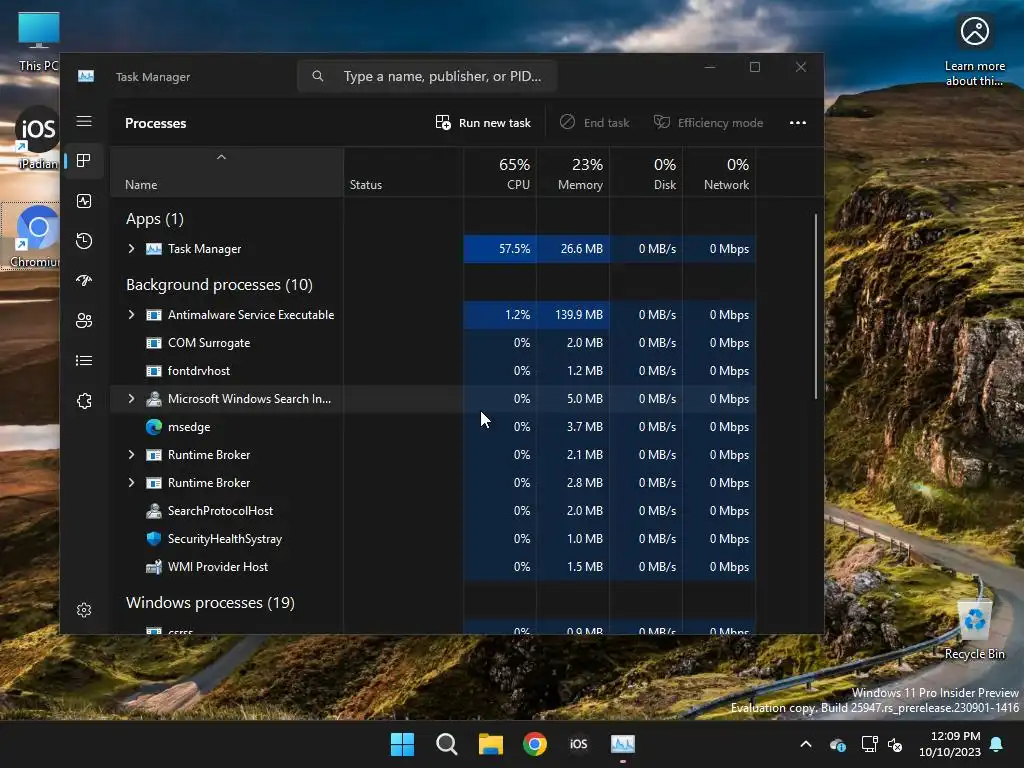The image size is (1024, 768).
Task: Select the SecurityHealthSystray process
Action: [433, 539]
